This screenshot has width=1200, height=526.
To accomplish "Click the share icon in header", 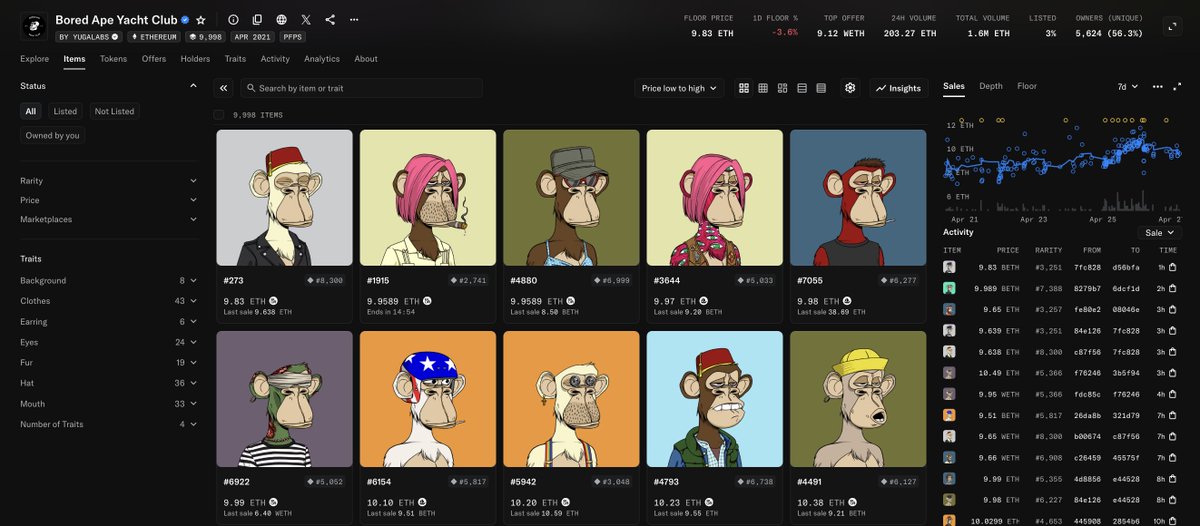I will point(330,19).
